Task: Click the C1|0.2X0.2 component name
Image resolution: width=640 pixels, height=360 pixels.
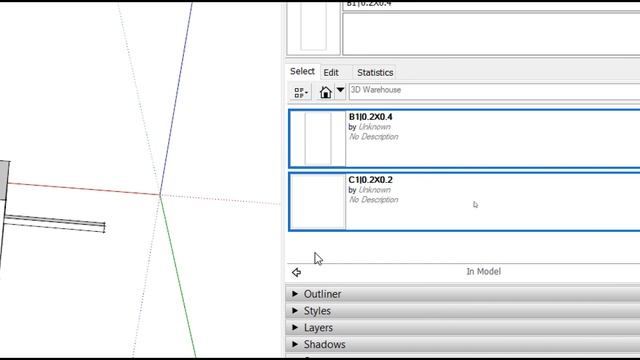Action: (370, 180)
